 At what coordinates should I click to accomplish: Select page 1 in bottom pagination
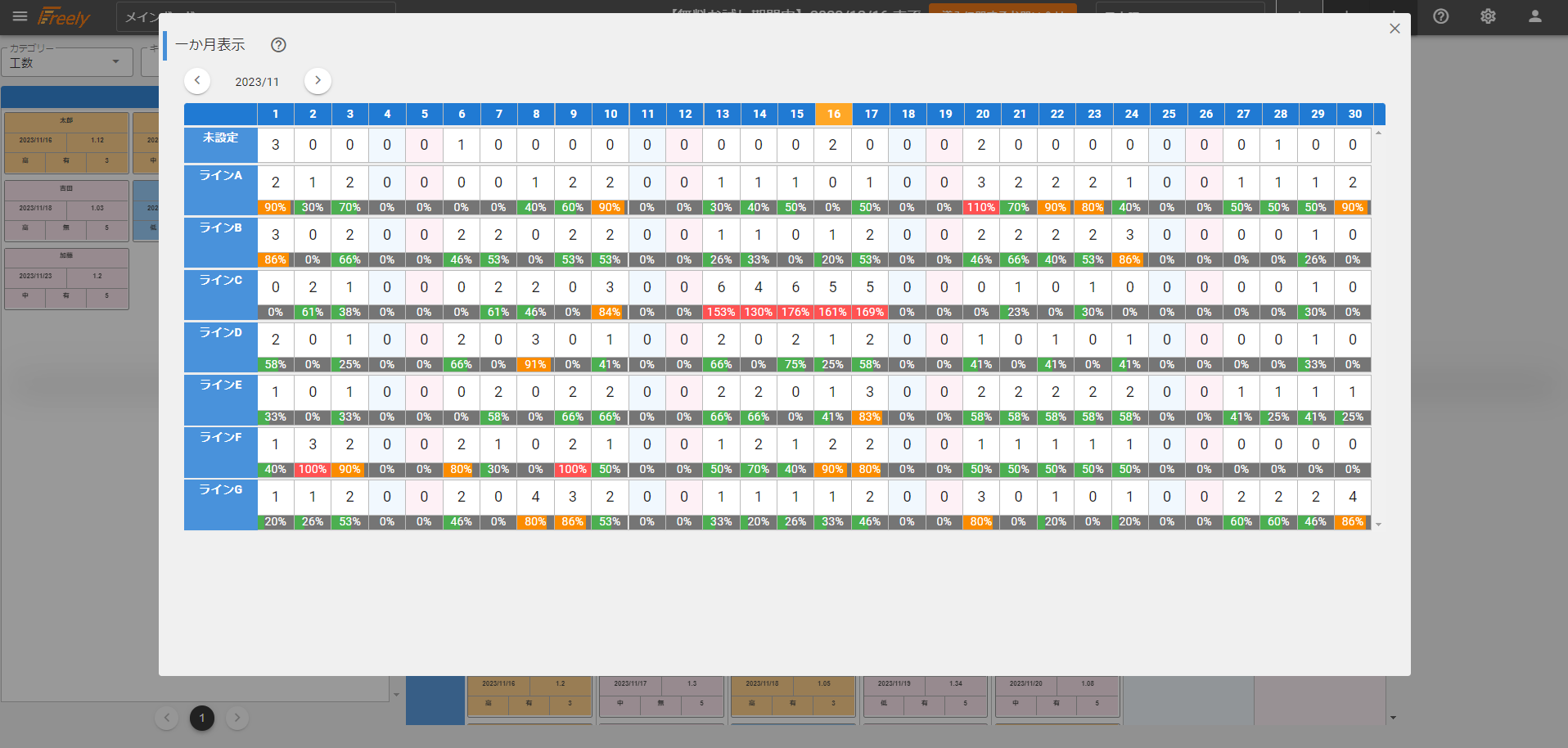pos(202,718)
